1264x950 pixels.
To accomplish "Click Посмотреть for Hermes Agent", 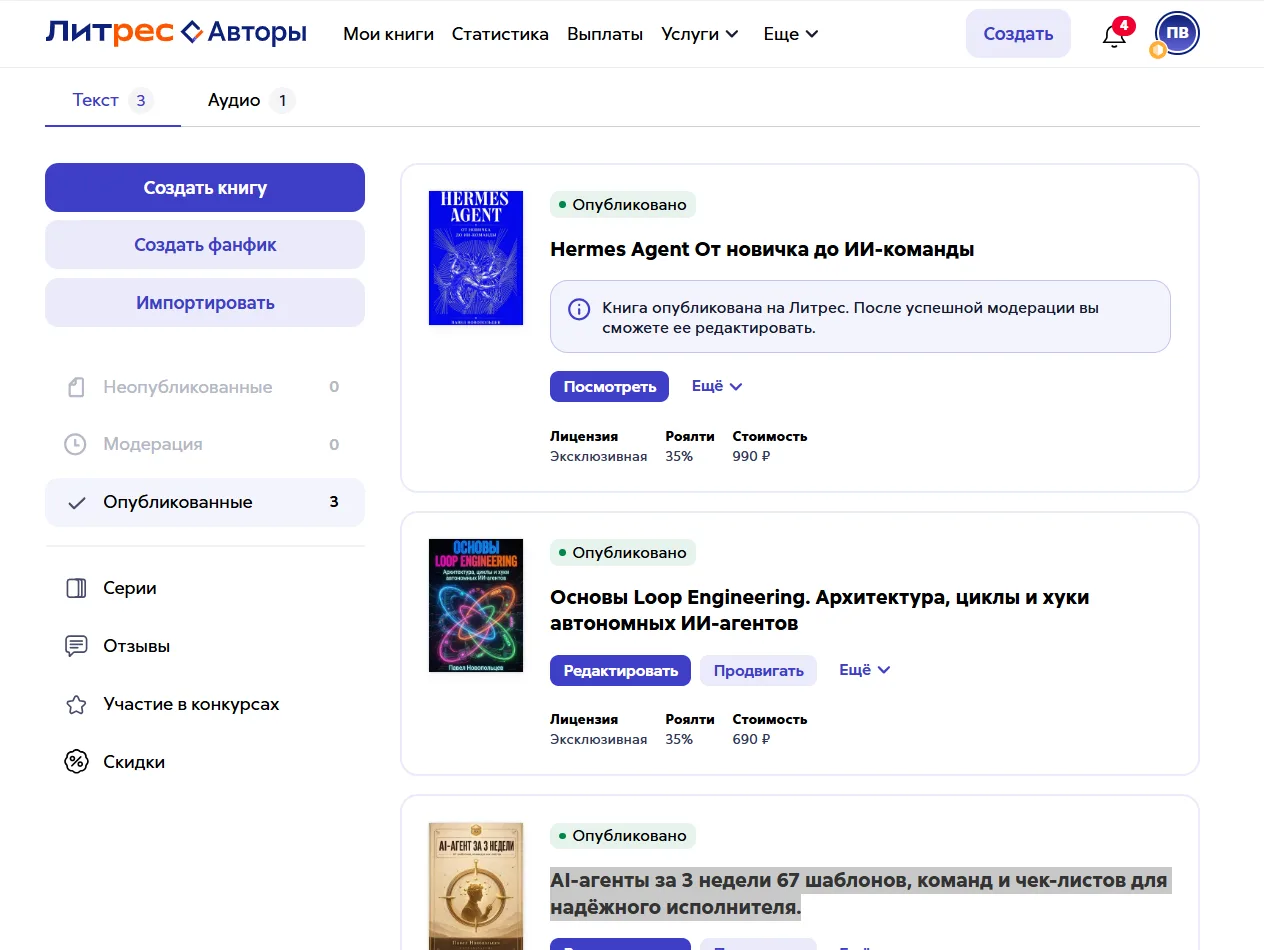I will coord(609,386).
